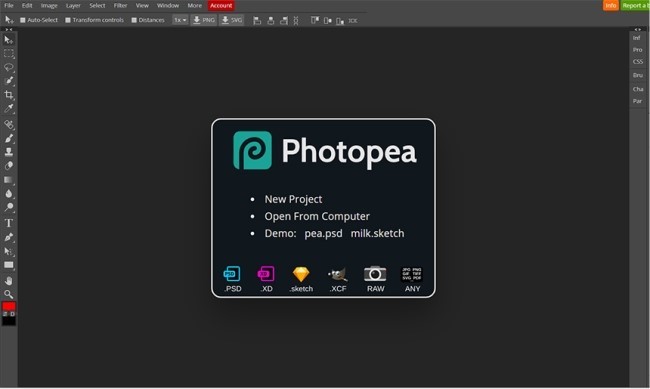This screenshot has width=650, height=389.
Task: Select the Magic Wand selection tool
Action: pyautogui.click(x=8, y=80)
